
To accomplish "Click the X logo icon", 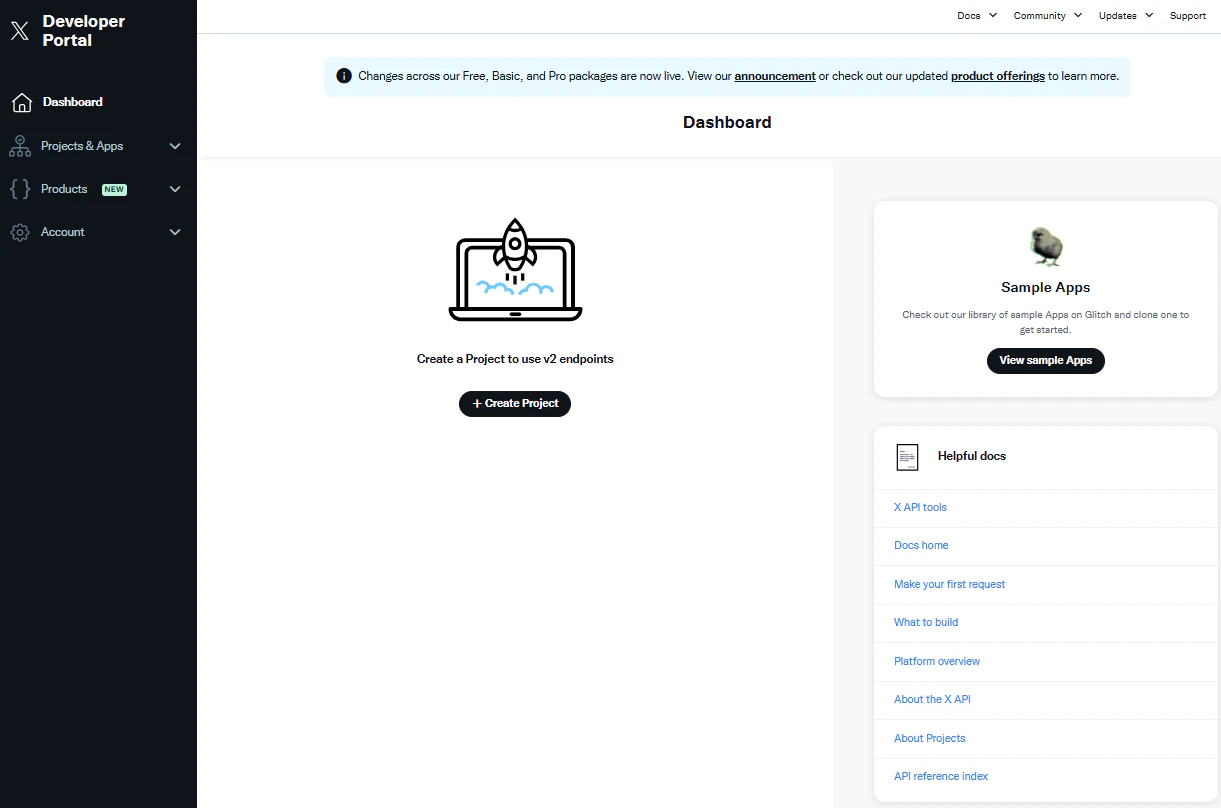I will (x=20, y=31).
